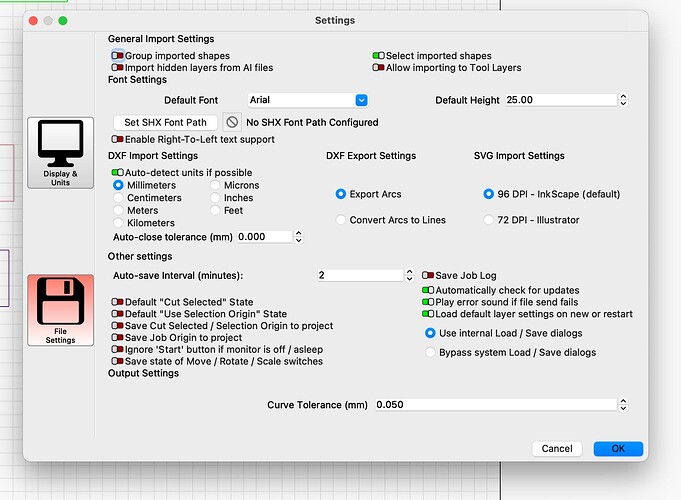Select Millimeters DXF import unit

pos(118,185)
